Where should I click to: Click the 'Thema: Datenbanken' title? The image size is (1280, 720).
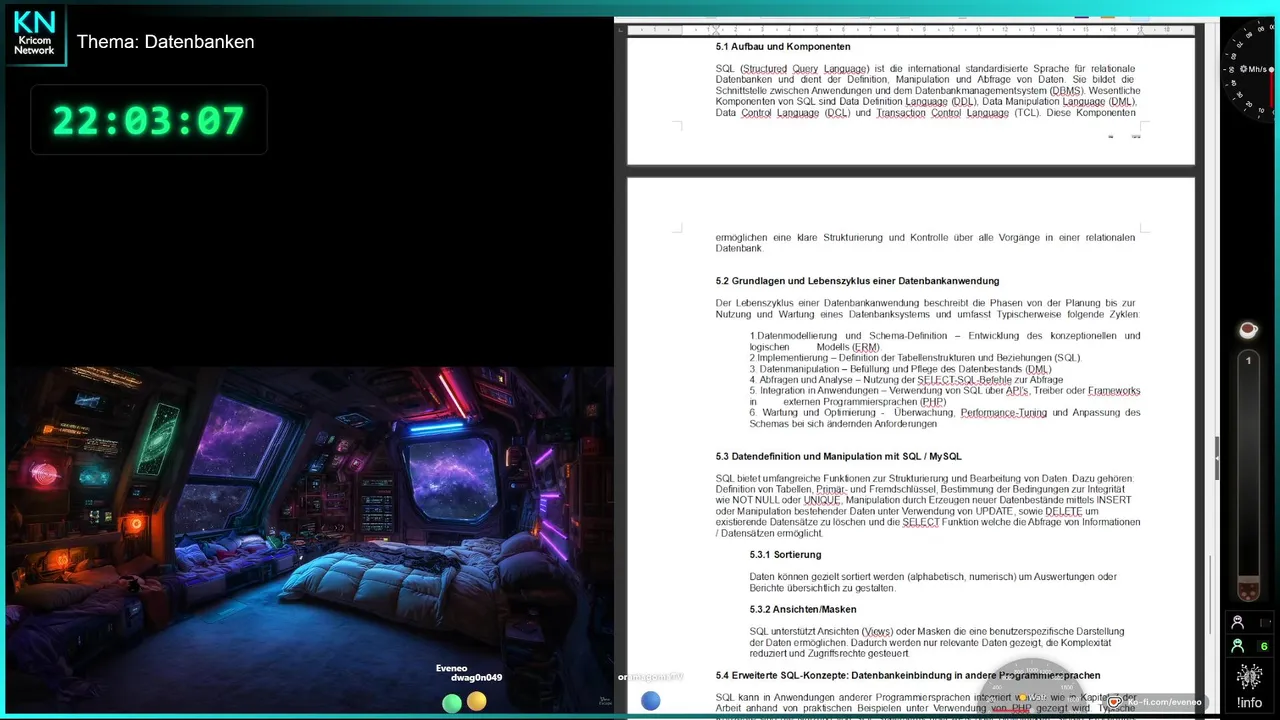point(166,42)
